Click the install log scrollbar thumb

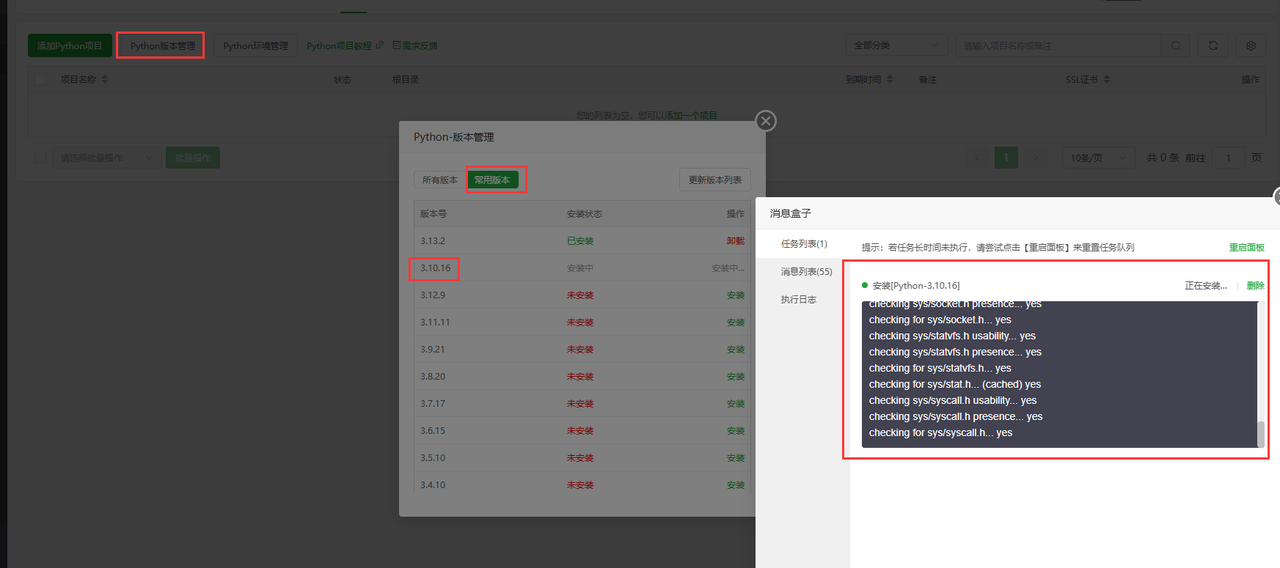click(1260, 434)
